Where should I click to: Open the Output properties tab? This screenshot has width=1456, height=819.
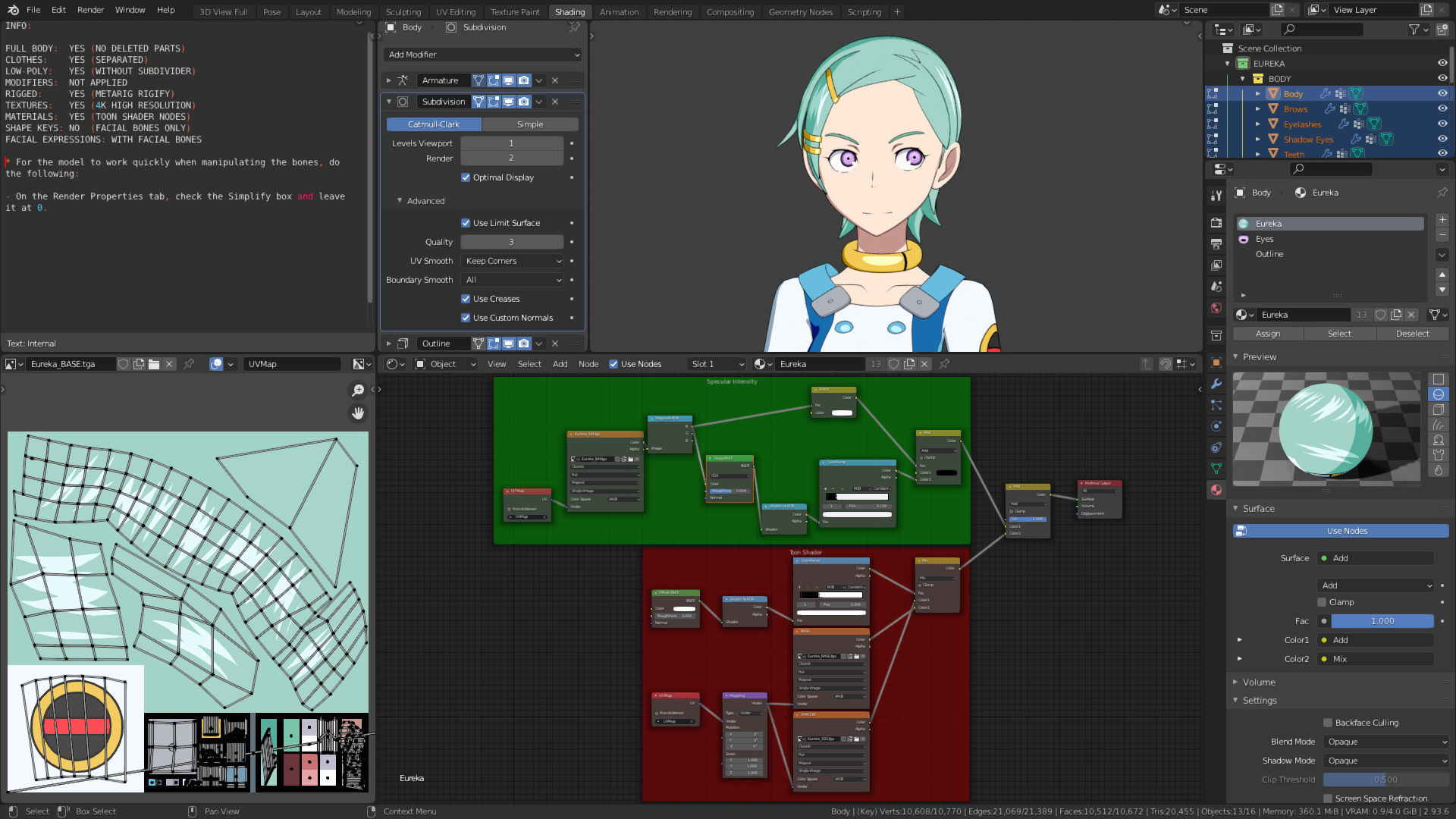click(x=1216, y=243)
